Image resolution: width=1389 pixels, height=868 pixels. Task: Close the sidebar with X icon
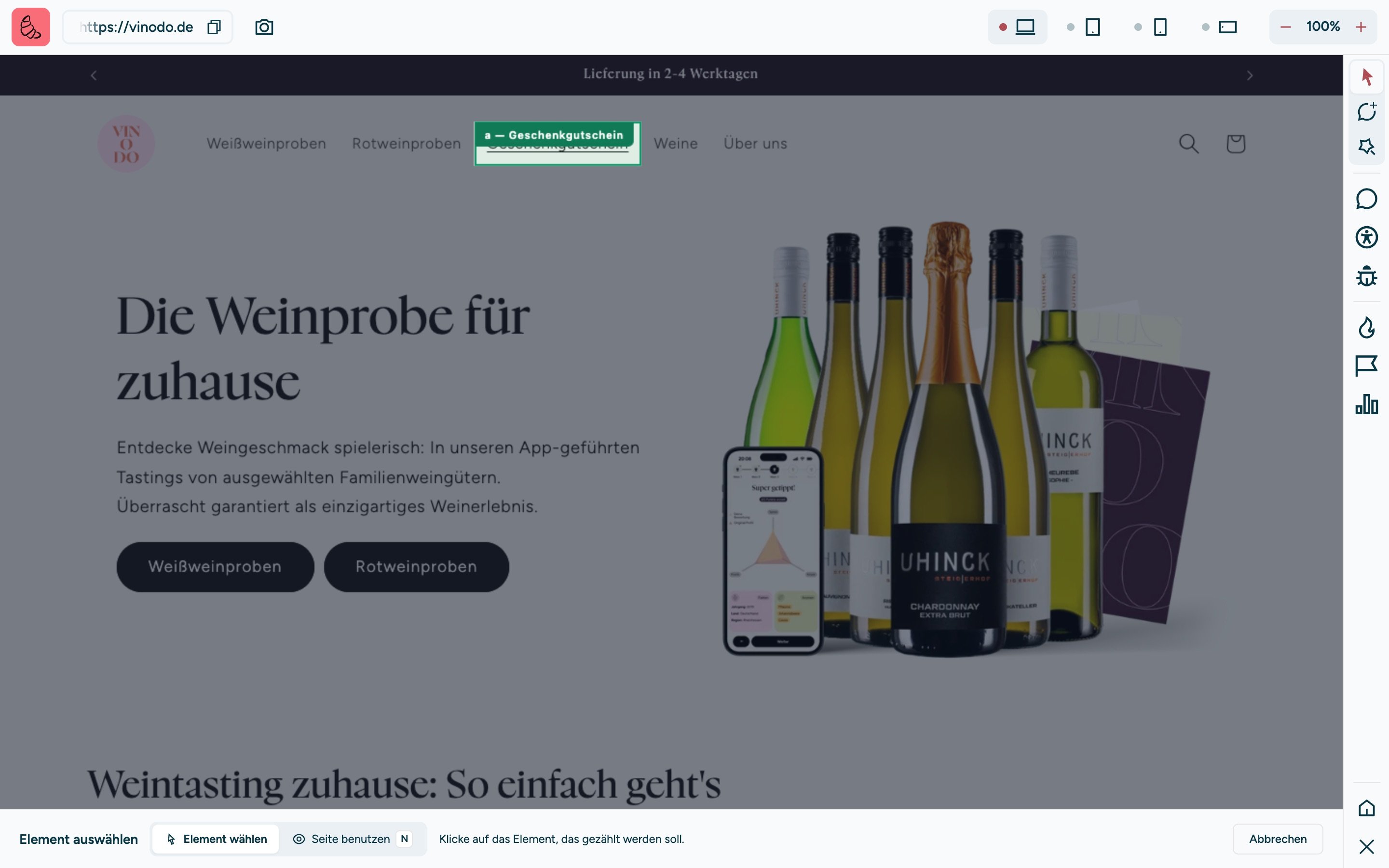1367,847
